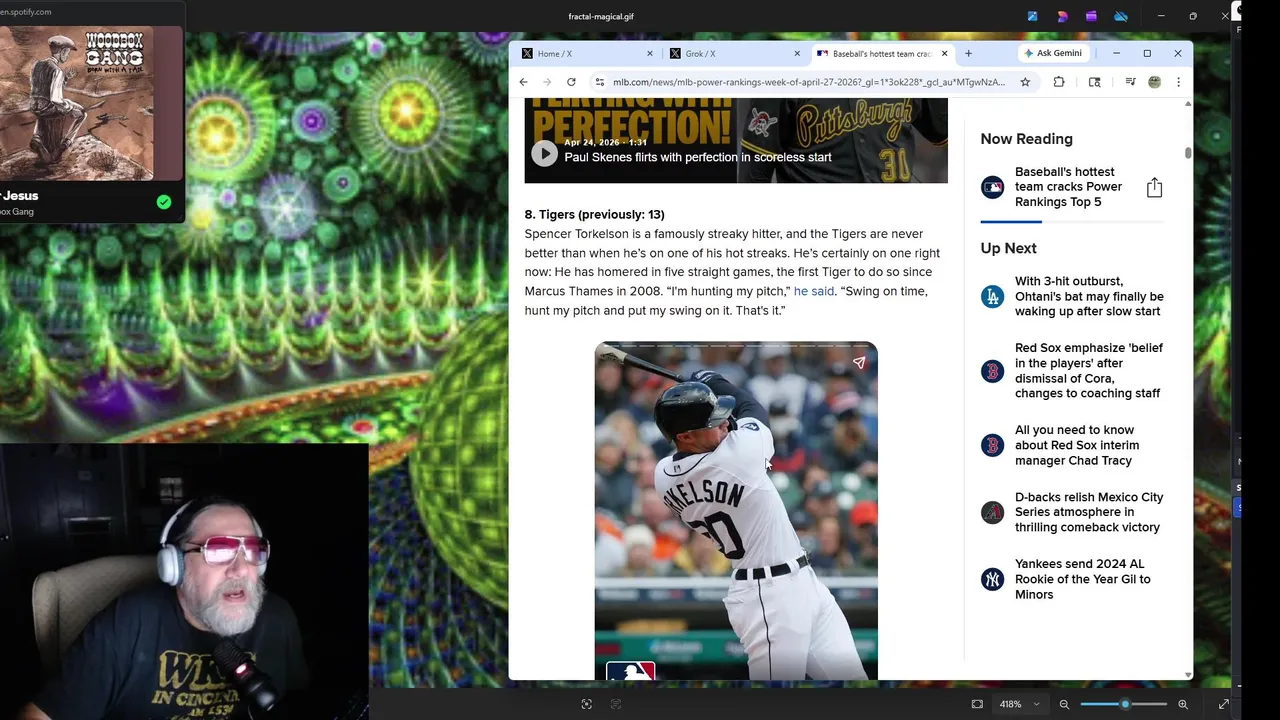
Task: Click the MLB logo on Torkelson story
Action: (x=631, y=671)
